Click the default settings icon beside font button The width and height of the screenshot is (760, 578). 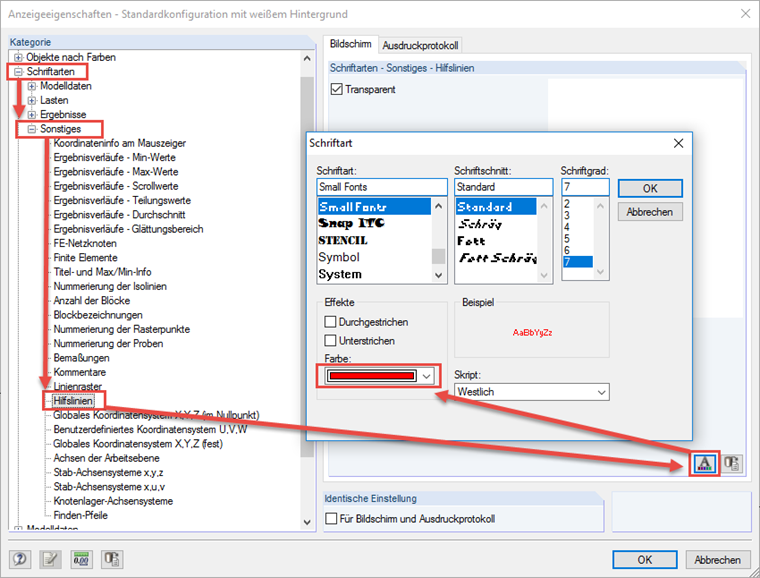[x=732, y=464]
